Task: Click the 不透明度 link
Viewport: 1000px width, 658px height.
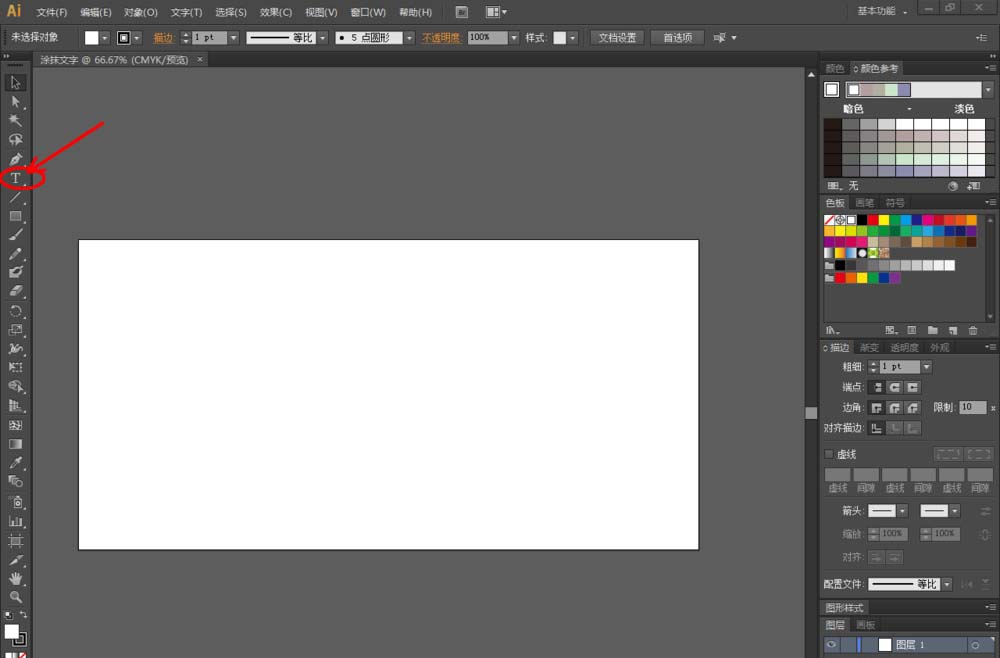Action: pyautogui.click(x=441, y=38)
